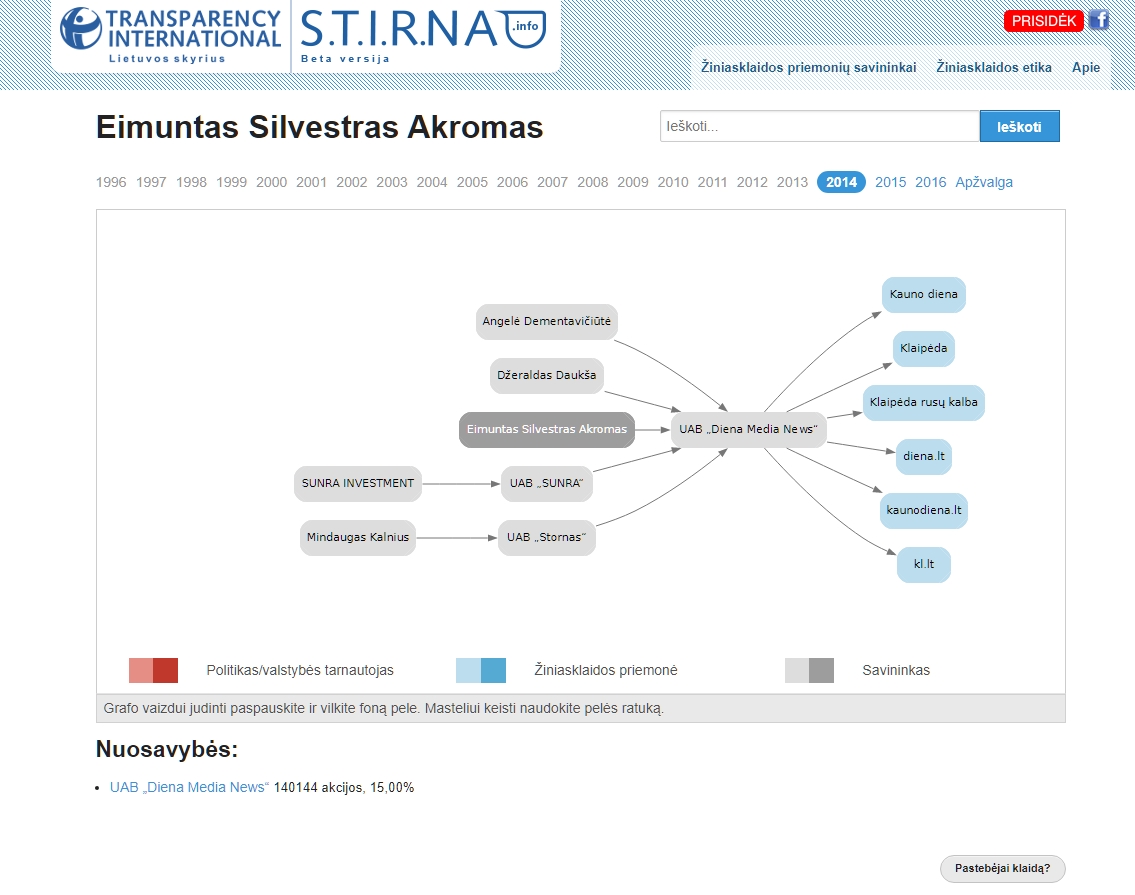Click the kl.lt media node
The image size is (1135, 895).
point(924,564)
